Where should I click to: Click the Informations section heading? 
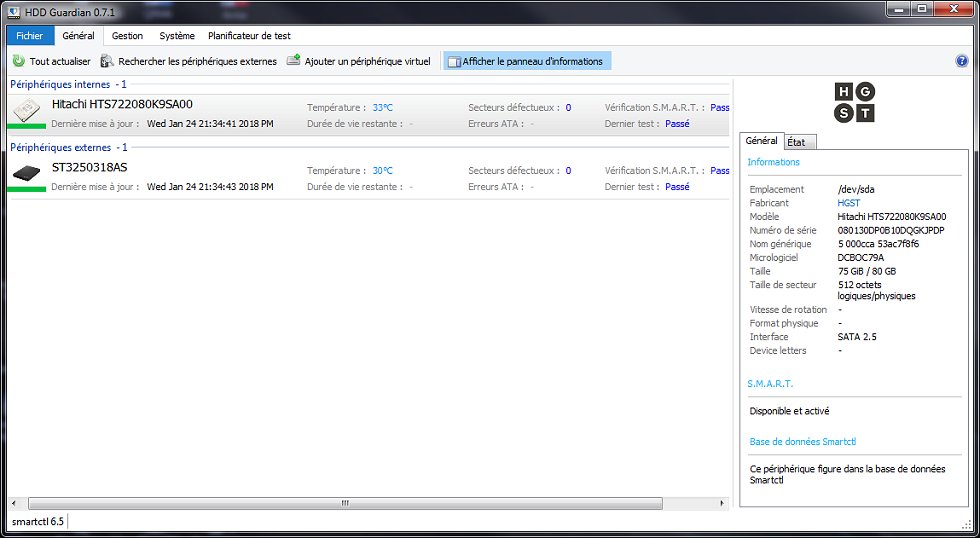pos(773,162)
